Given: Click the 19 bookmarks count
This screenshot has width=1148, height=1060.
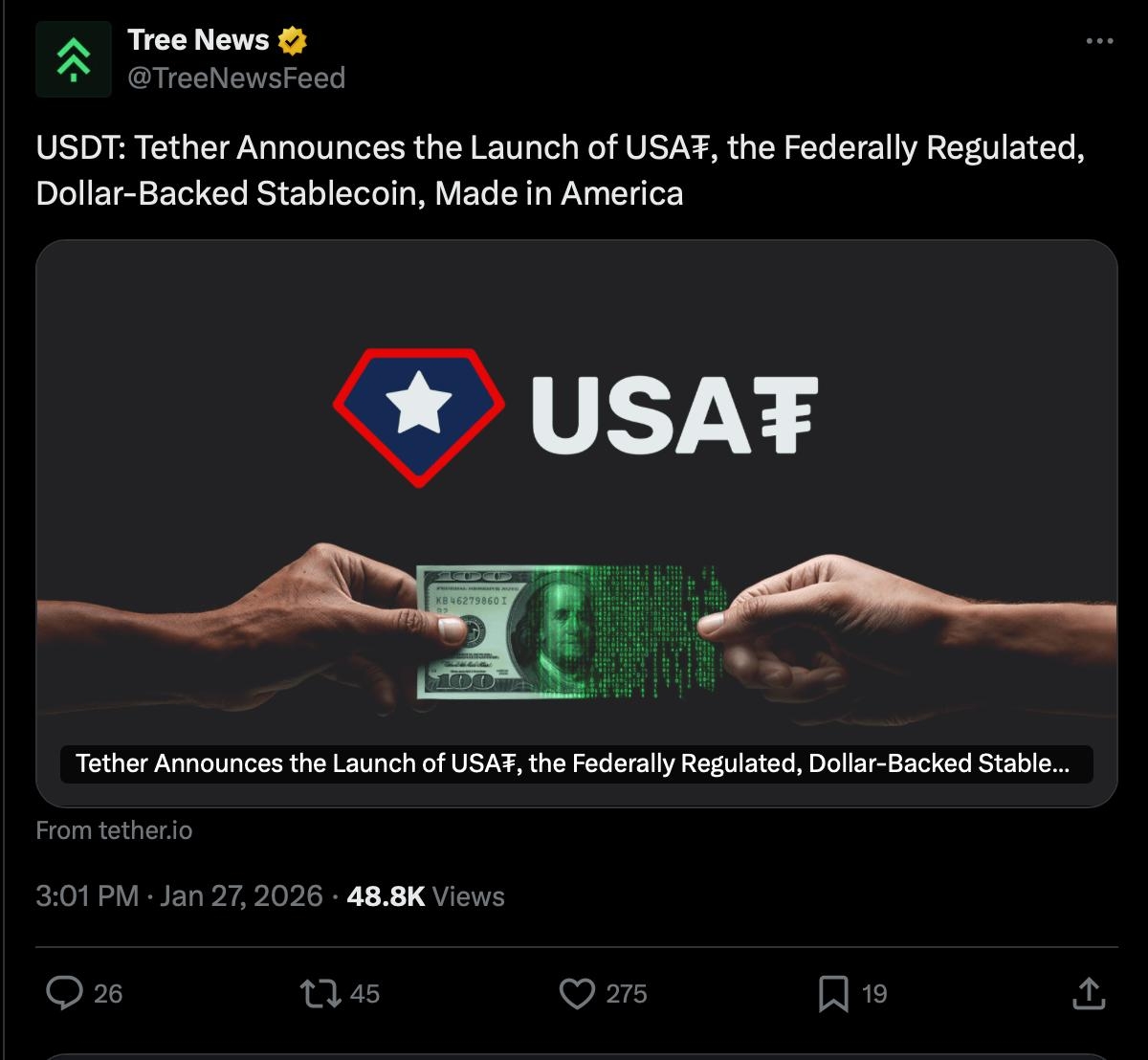Looking at the screenshot, I should point(874,994).
